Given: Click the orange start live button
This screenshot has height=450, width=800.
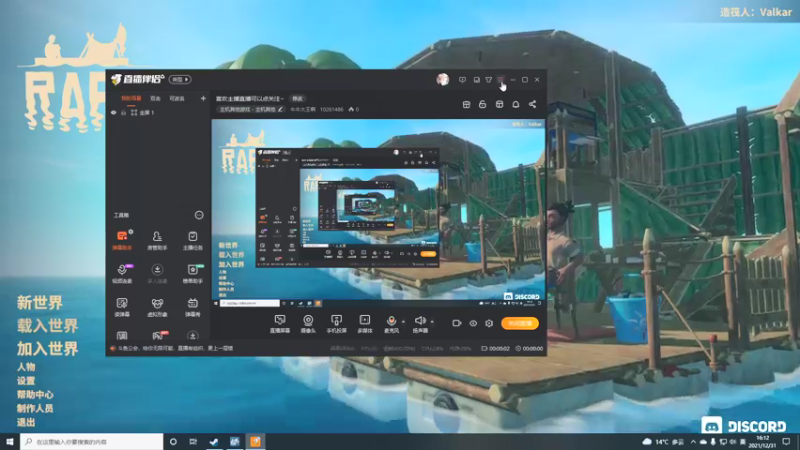Looking at the screenshot, I should 519,323.
